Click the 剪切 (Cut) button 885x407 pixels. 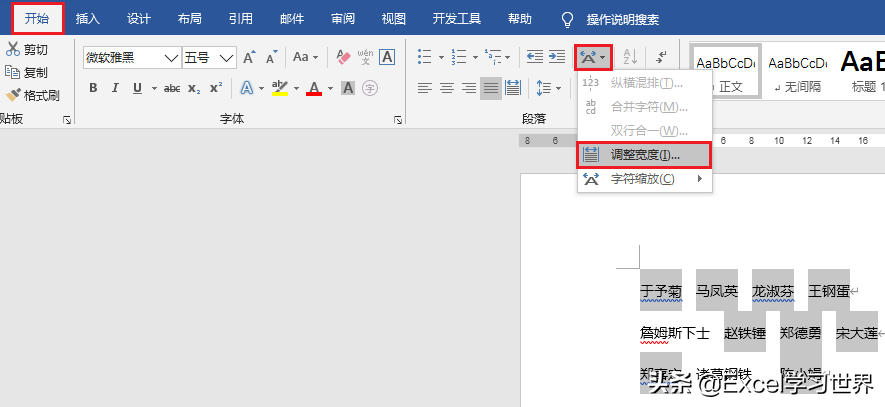27,50
